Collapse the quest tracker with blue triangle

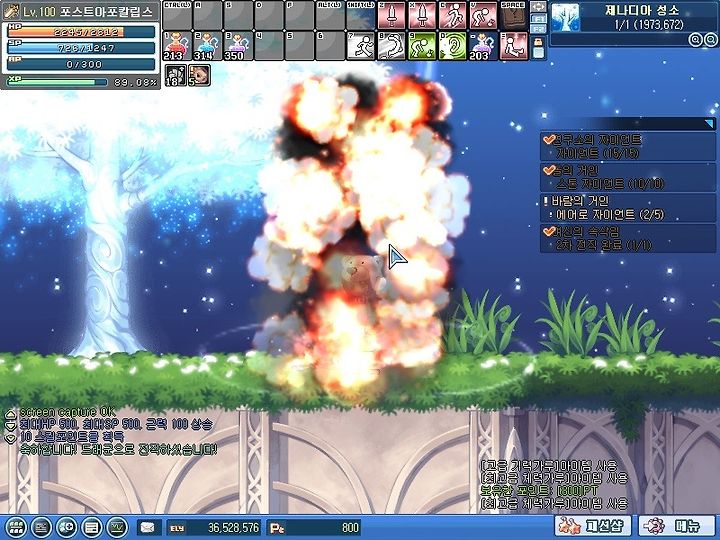click(710, 124)
